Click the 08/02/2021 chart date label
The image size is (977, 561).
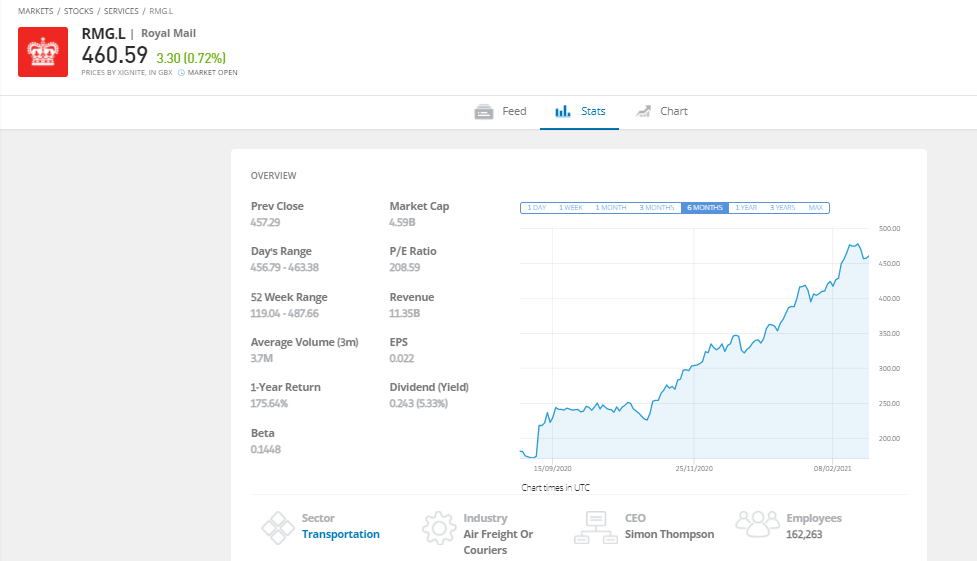click(x=832, y=468)
